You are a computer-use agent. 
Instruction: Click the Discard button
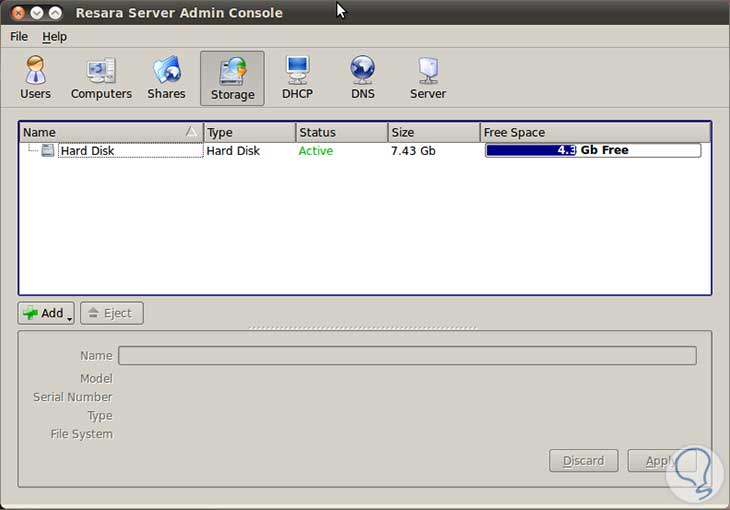pyautogui.click(x=584, y=461)
